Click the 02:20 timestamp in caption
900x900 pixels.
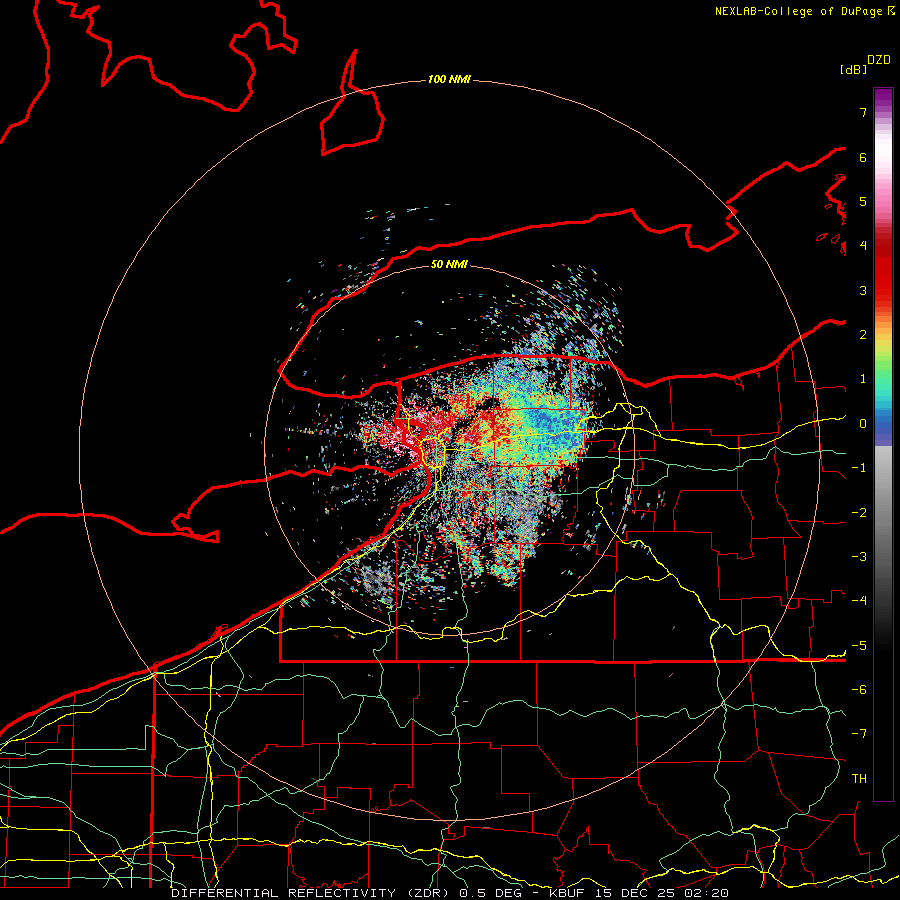pos(707,893)
